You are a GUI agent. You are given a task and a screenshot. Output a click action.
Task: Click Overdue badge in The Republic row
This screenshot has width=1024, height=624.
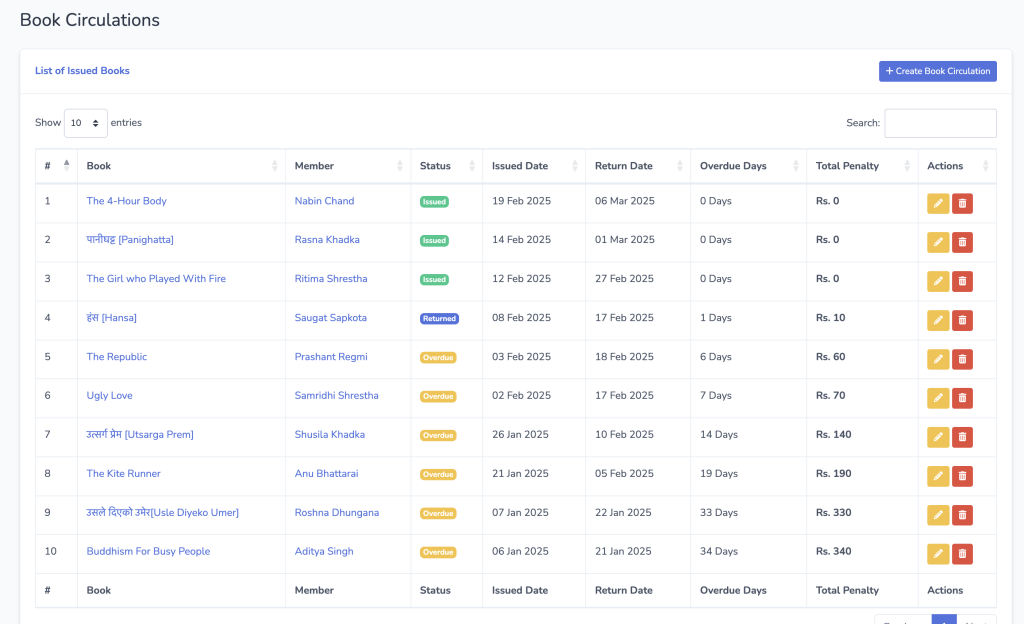tap(438, 358)
